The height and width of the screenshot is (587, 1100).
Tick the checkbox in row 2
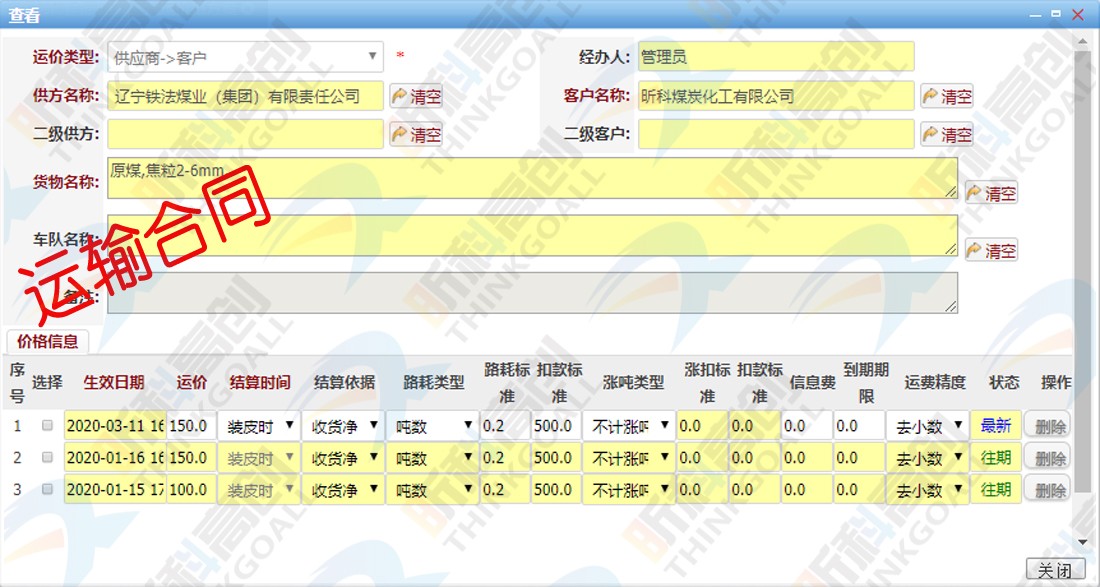pos(47,457)
